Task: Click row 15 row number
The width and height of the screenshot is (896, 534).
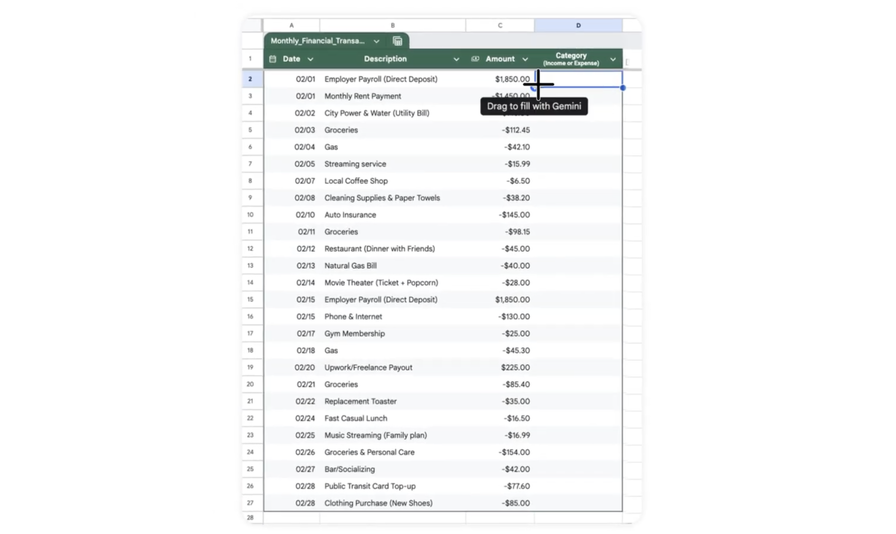Action: [251, 300]
